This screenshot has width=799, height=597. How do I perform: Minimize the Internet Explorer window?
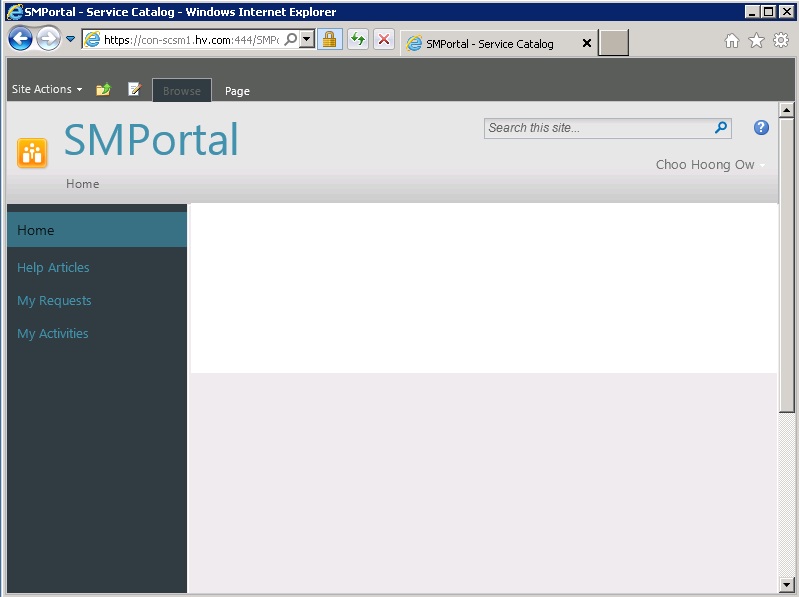click(x=753, y=11)
